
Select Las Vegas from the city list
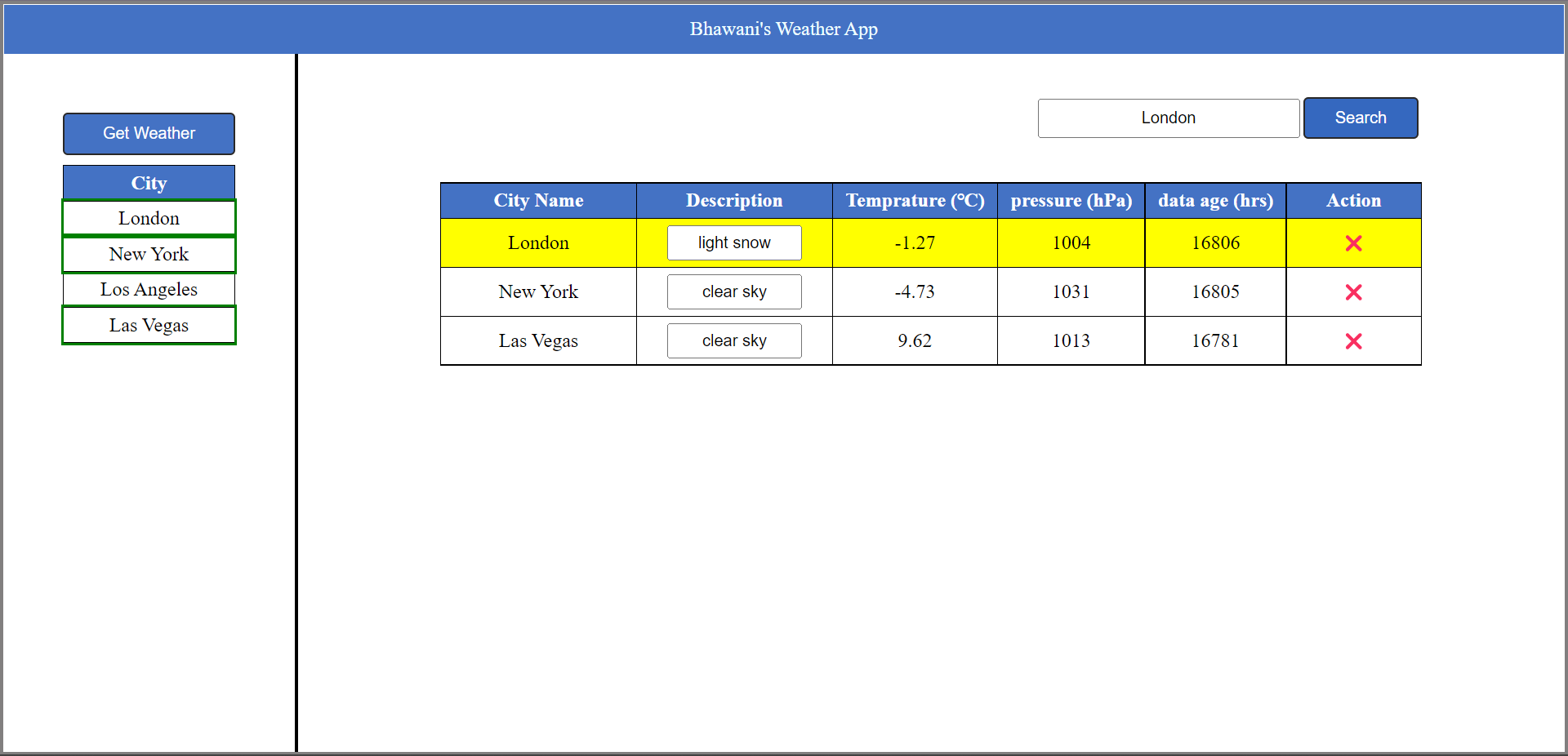tap(149, 325)
